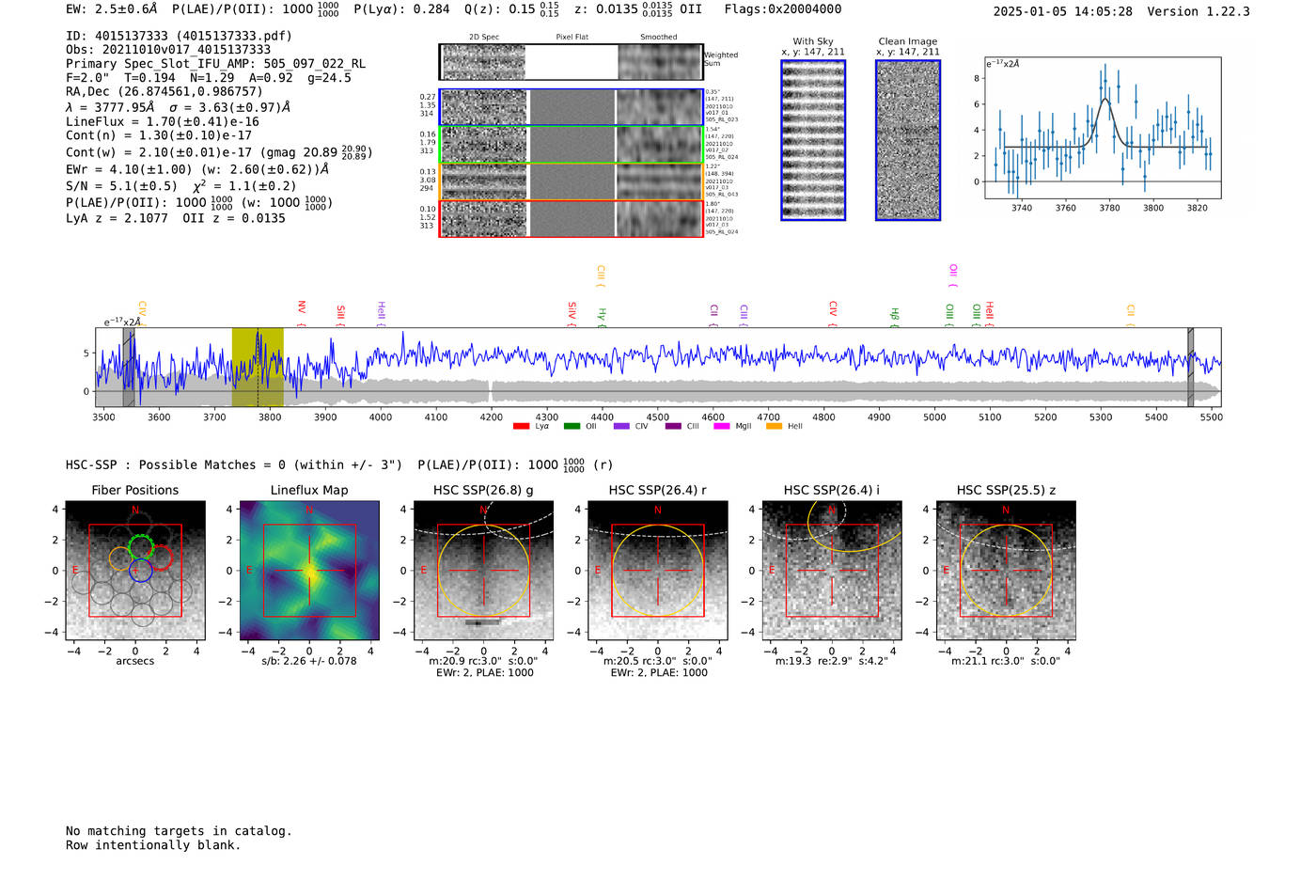Select the red NV line marker
1316x896 pixels.
(302, 311)
